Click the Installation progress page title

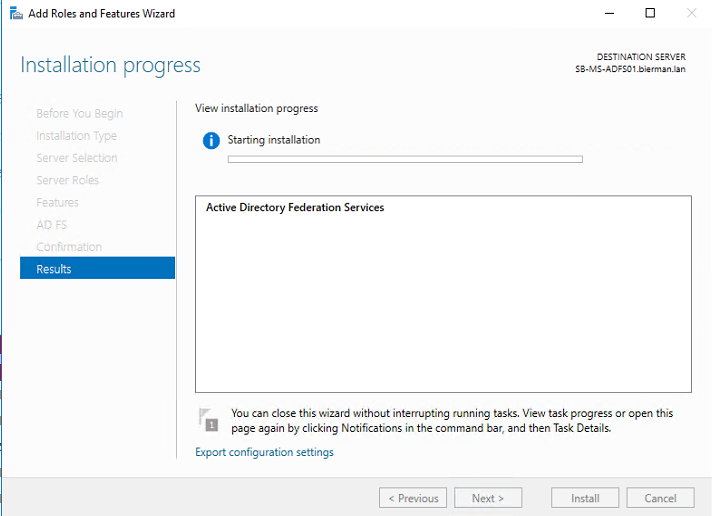[110, 65]
